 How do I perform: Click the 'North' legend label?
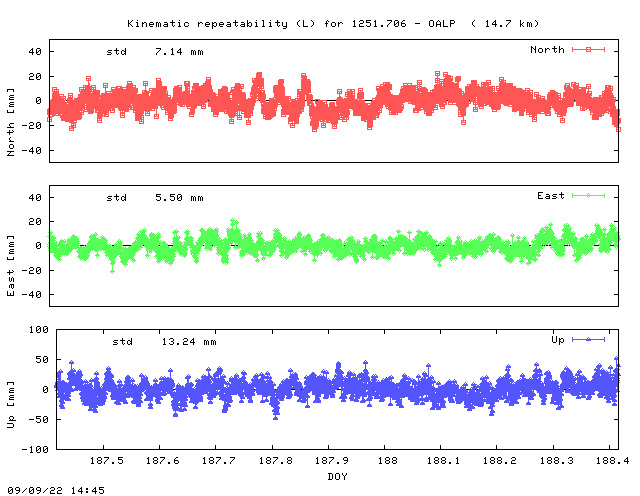[x=547, y=50]
